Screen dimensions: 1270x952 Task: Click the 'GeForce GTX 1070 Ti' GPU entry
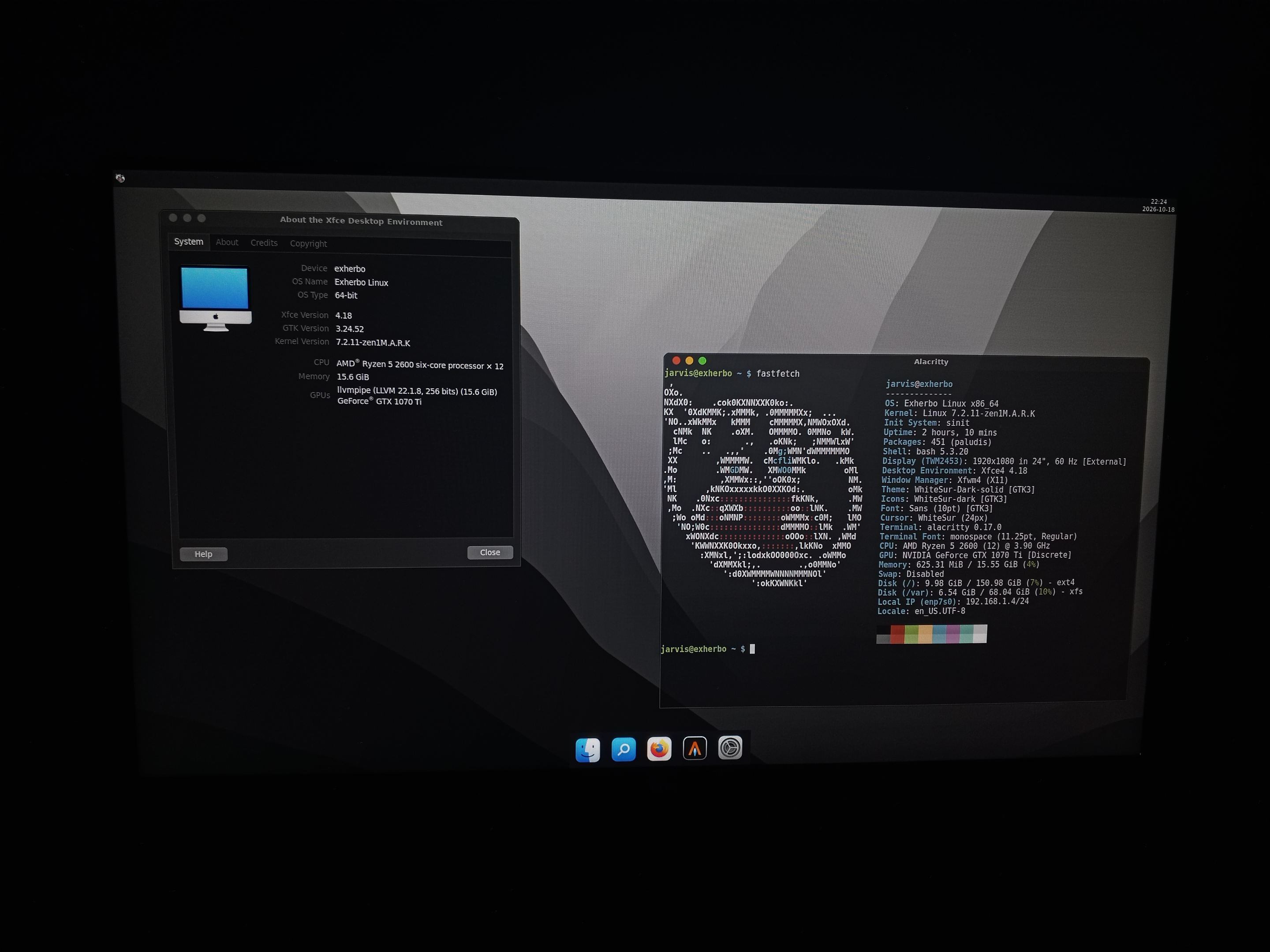[379, 401]
